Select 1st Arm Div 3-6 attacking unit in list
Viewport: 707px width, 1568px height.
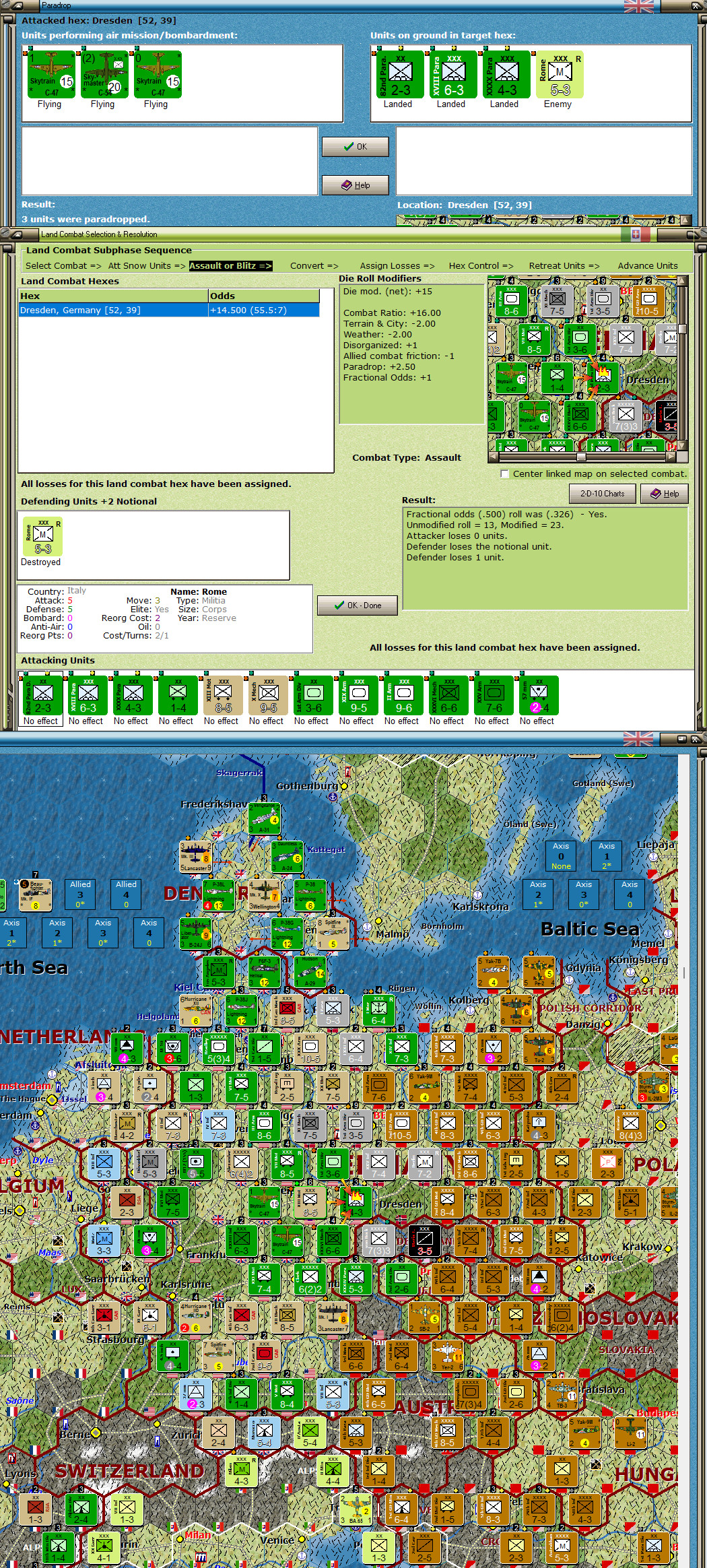tap(313, 696)
